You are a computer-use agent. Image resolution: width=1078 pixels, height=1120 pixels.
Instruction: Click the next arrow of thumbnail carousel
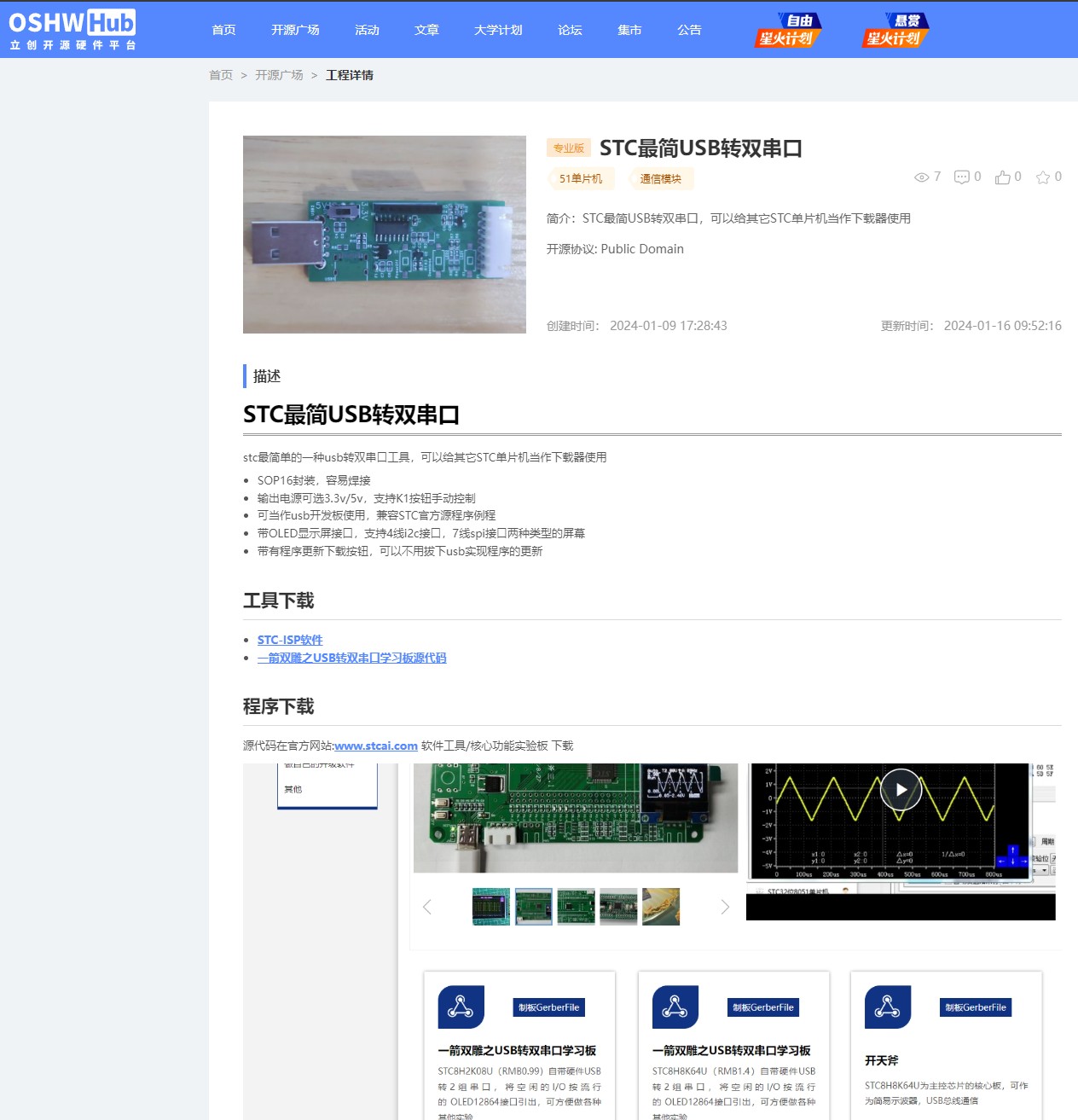[725, 907]
